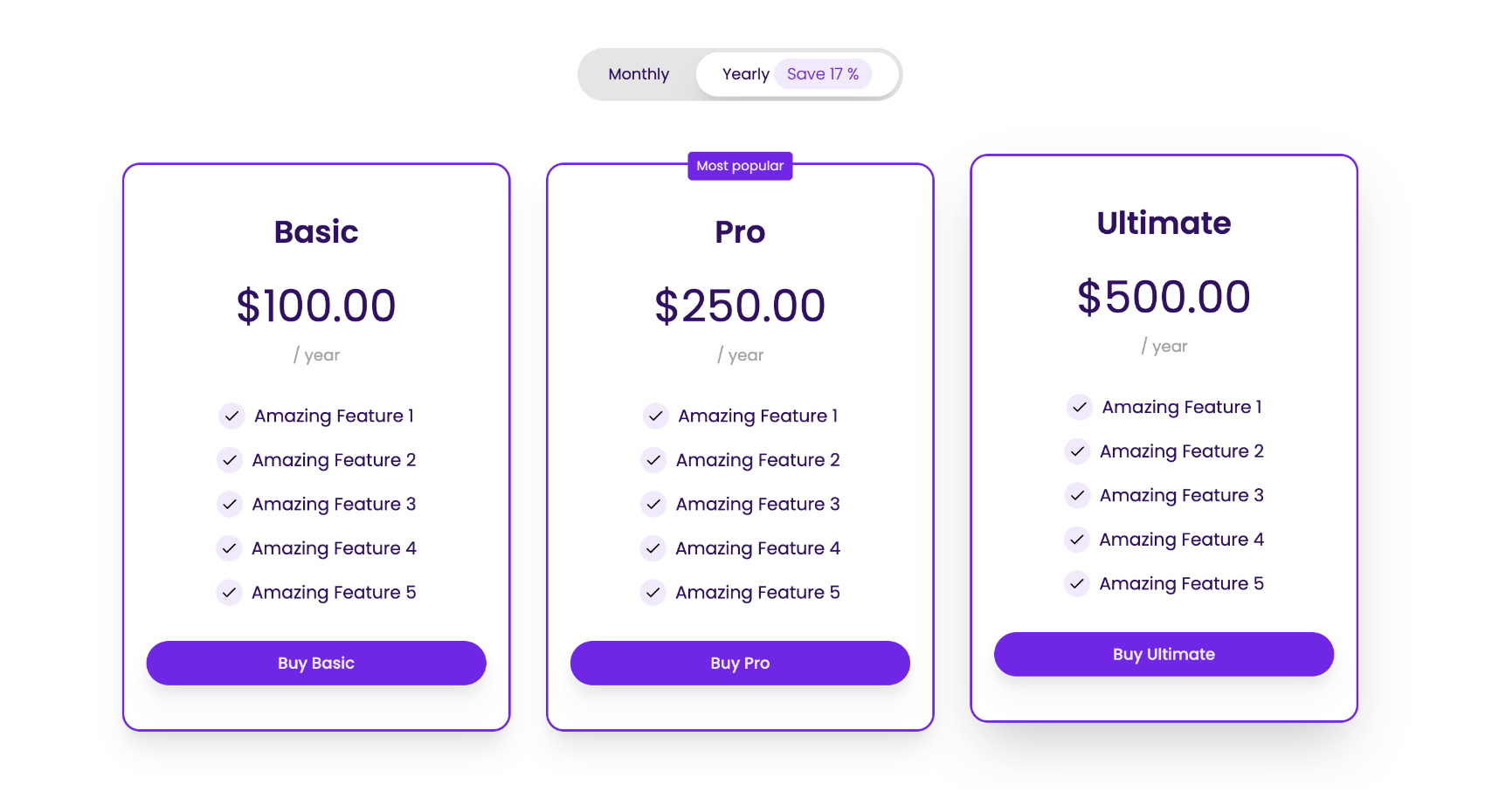Select the Yearly billing option
The height and width of the screenshot is (812, 1485).
[x=745, y=74]
